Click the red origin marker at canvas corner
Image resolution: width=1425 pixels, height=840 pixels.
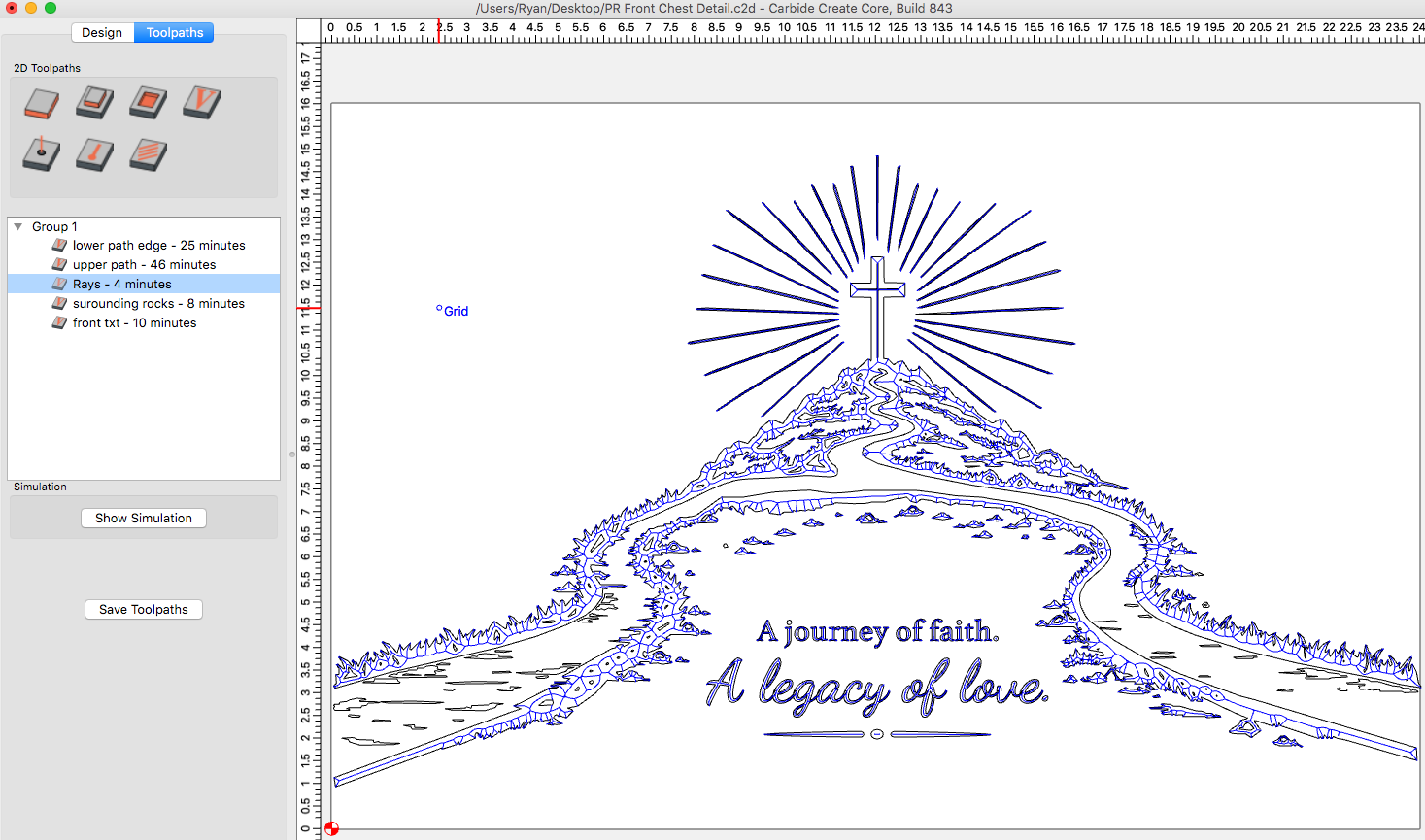331,828
